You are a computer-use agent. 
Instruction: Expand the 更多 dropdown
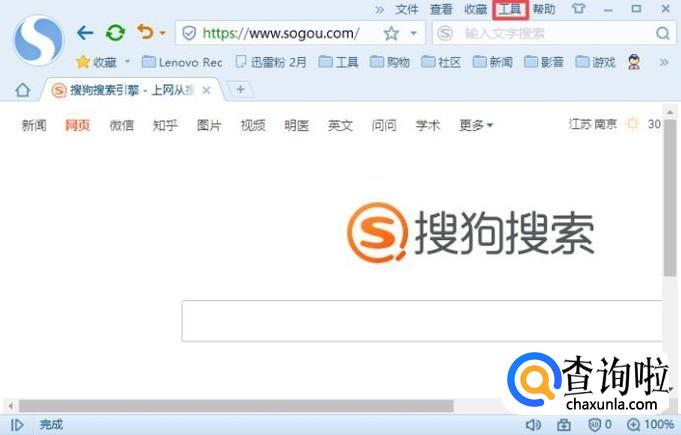[x=476, y=125]
